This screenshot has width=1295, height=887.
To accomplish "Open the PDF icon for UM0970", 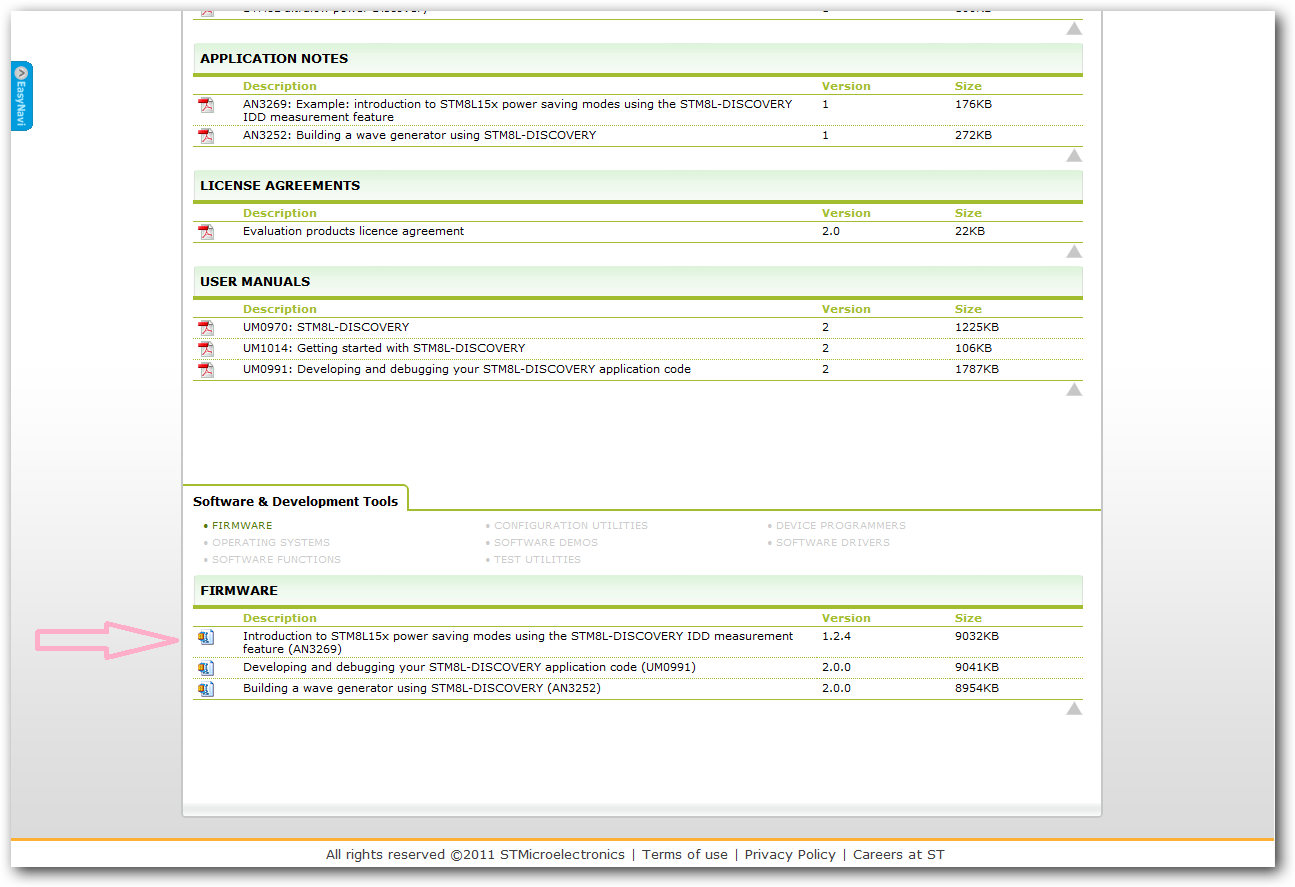I will (x=206, y=328).
